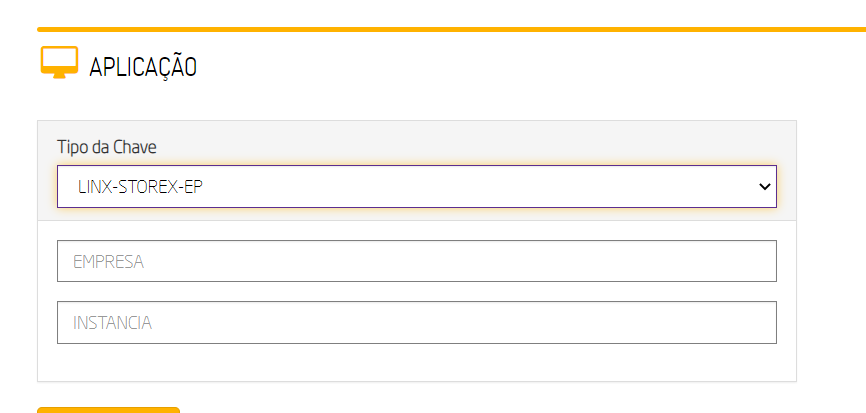Click the dropdown chevron arrow
This screenshot has width=866, height=413.
(765, 187)
